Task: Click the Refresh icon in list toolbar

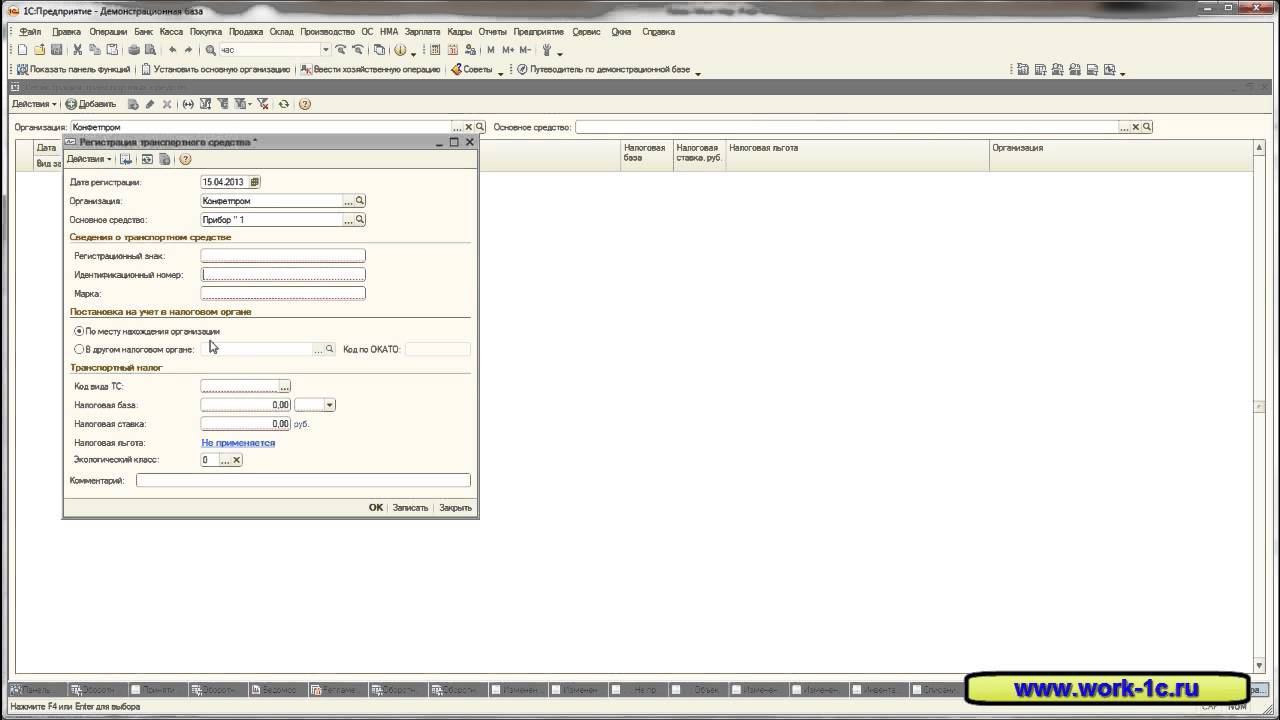Action: [284, 104]
